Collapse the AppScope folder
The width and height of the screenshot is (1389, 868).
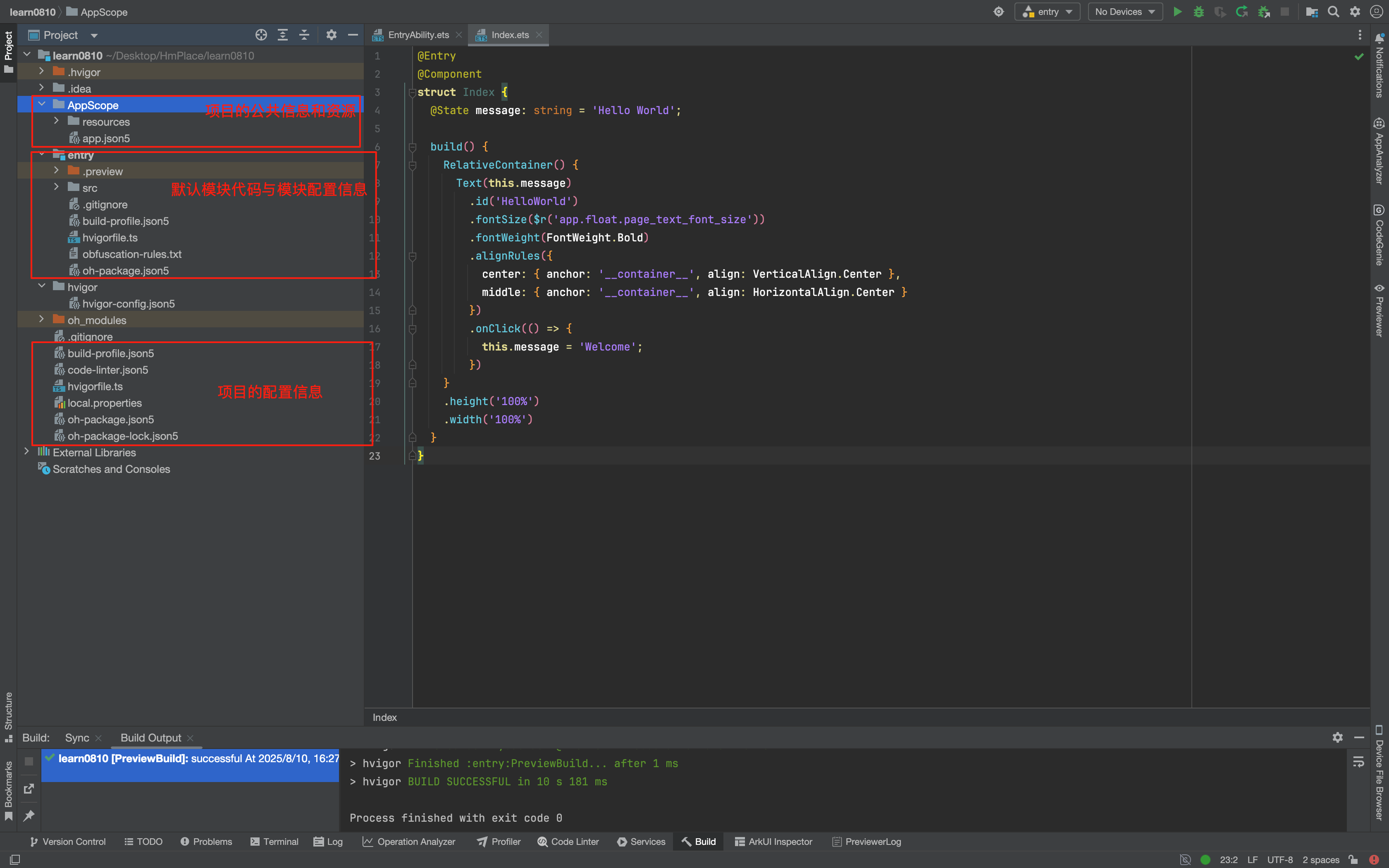pyautogui.click(x=41, y=105)
